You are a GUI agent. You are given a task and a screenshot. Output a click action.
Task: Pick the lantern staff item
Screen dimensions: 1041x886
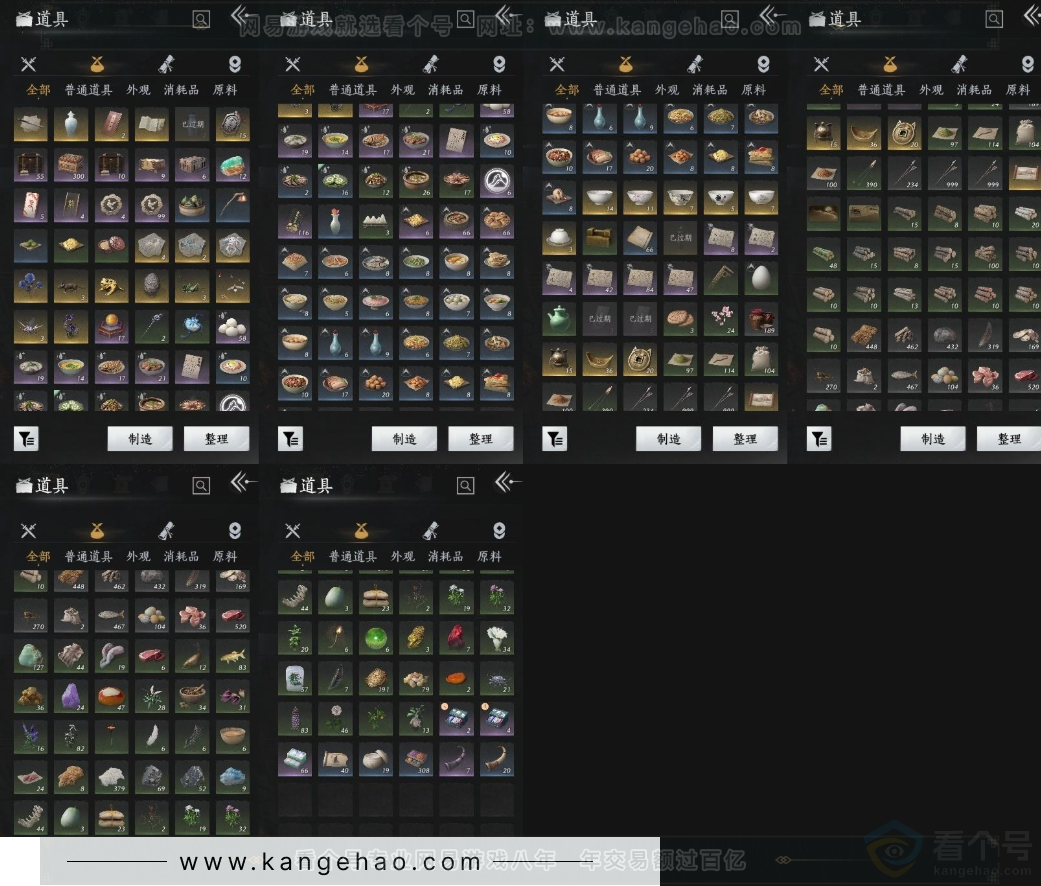(233, 206)
